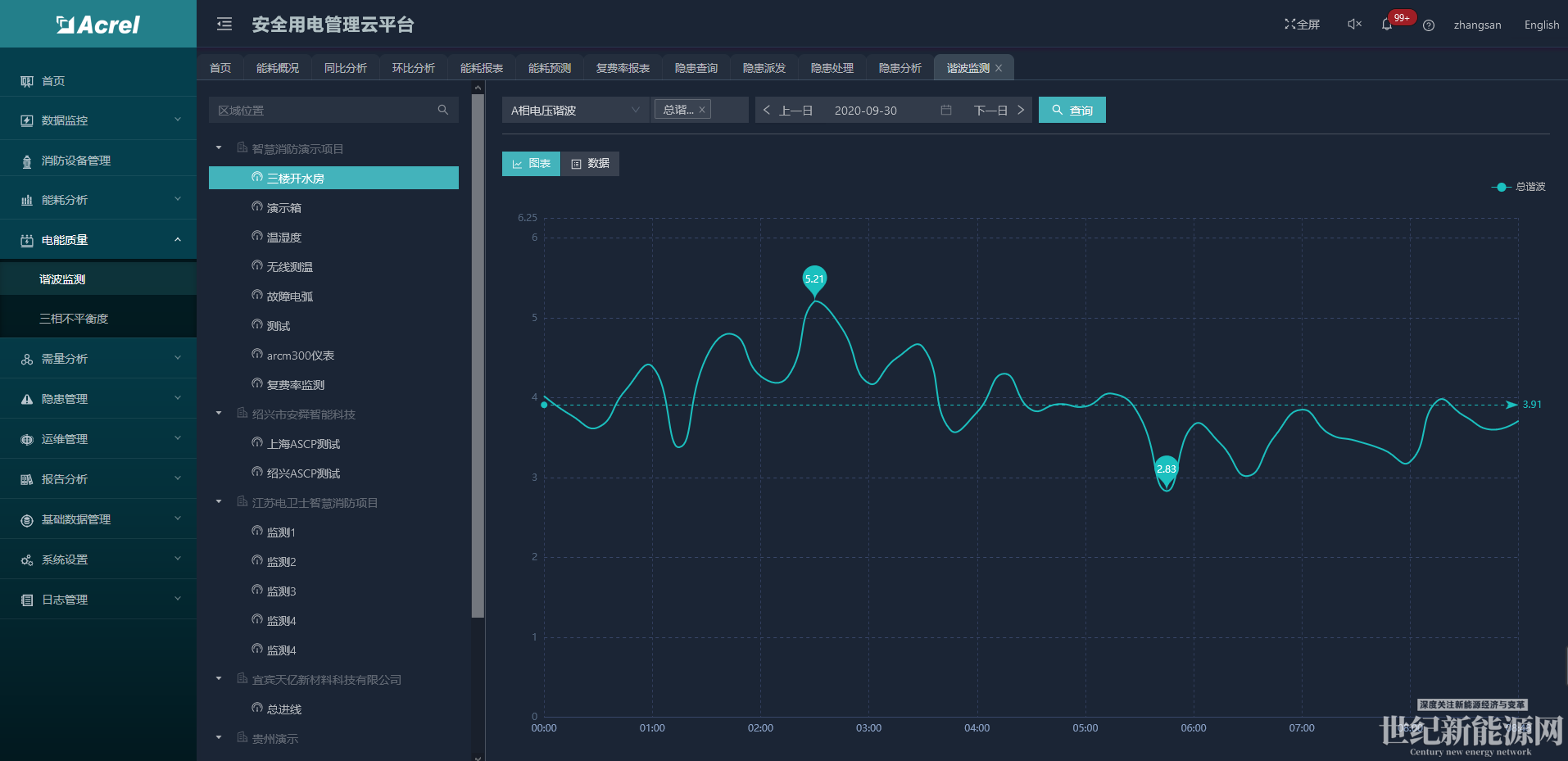Open the help question mark icon
Image resolution: width=1568 pixels, height=761 pixels.
tap(1429, 25)
